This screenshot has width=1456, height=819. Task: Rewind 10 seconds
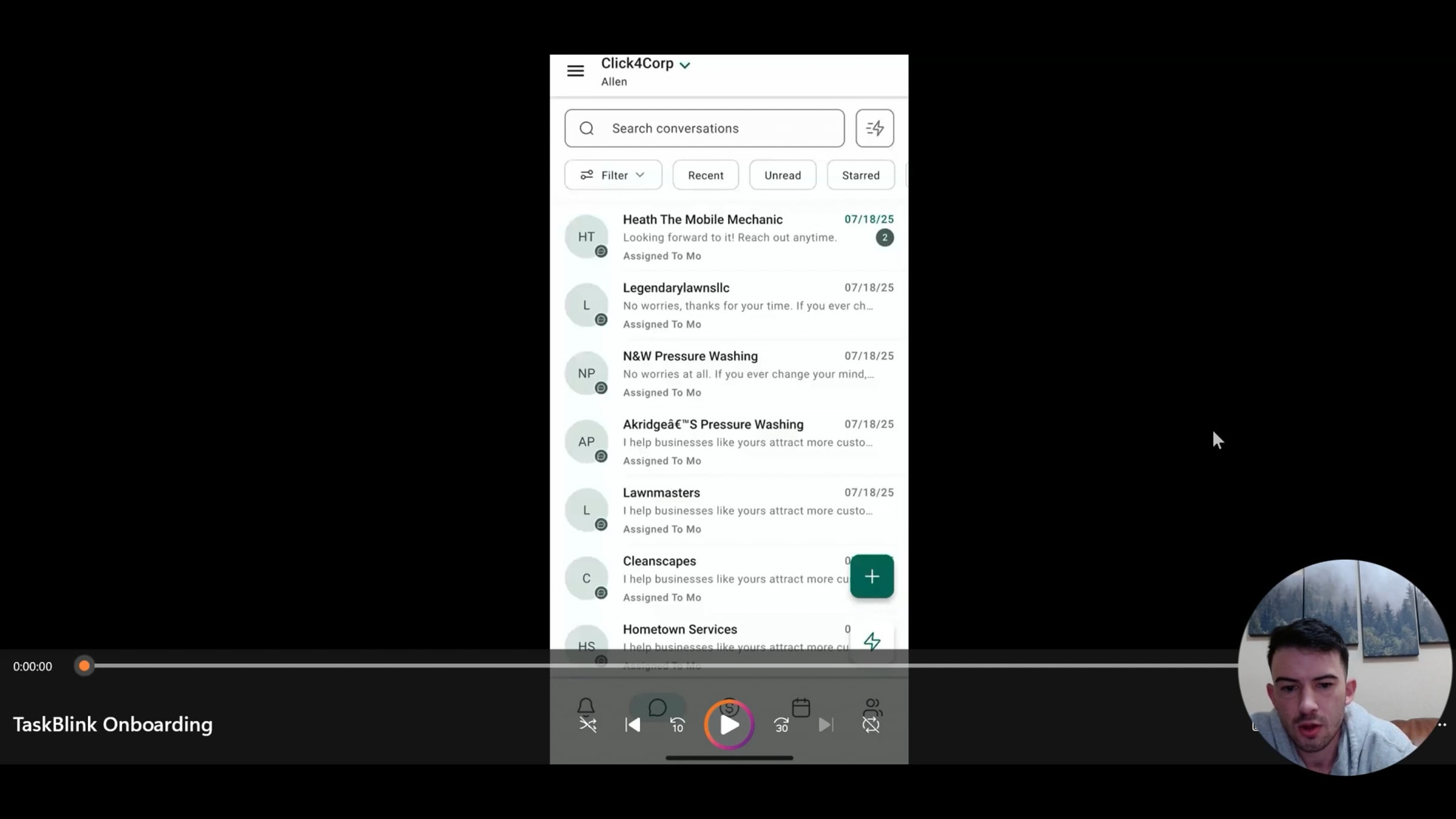[678, 724]
